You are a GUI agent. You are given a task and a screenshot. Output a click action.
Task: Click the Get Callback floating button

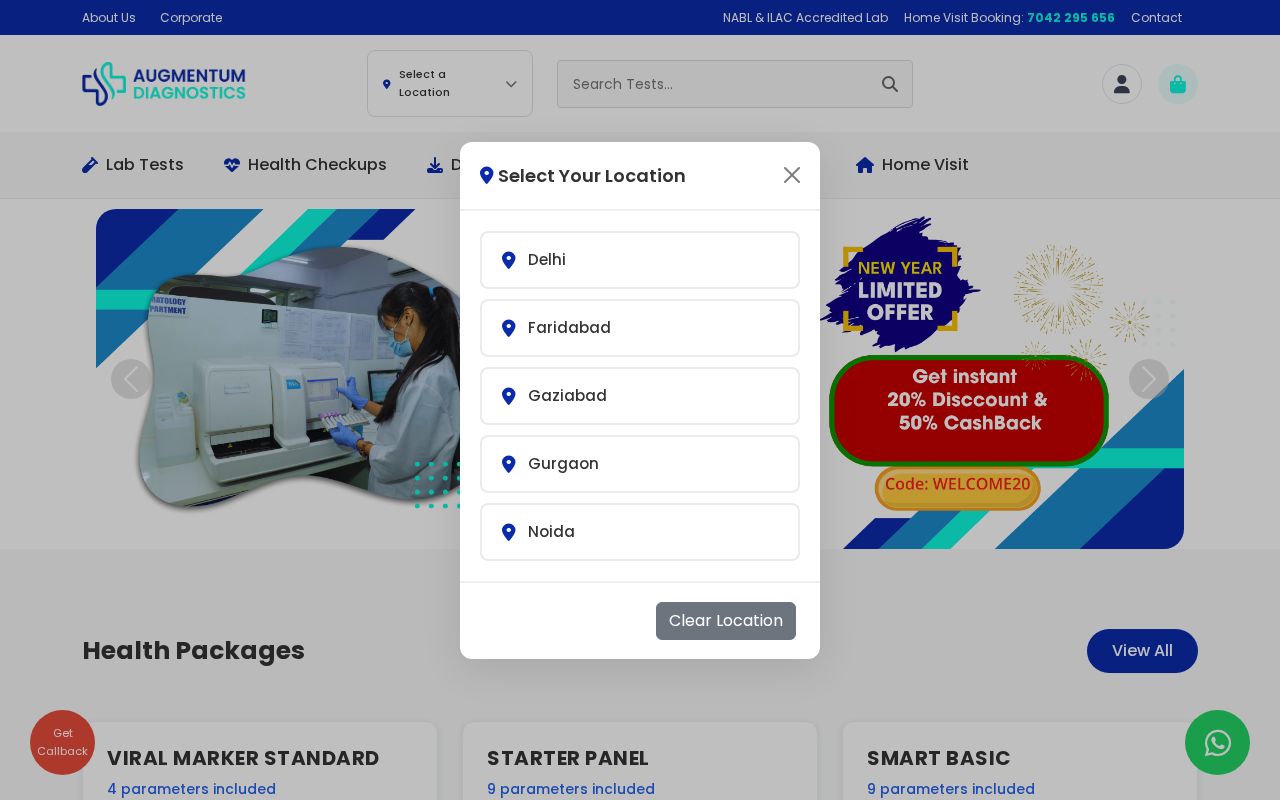62,742
